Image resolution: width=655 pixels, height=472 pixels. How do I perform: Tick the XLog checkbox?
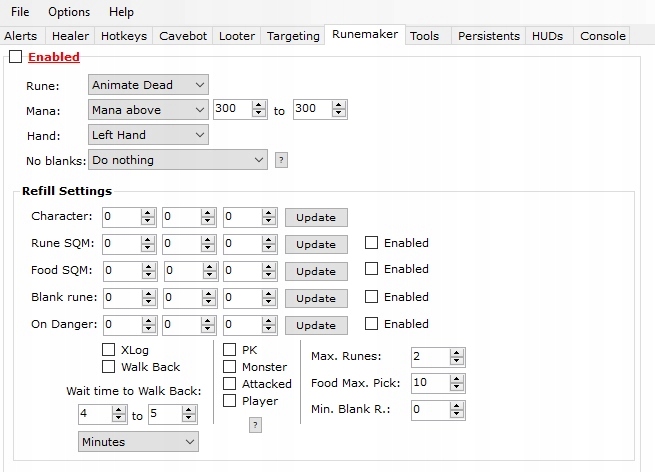[x=109, y=350]
